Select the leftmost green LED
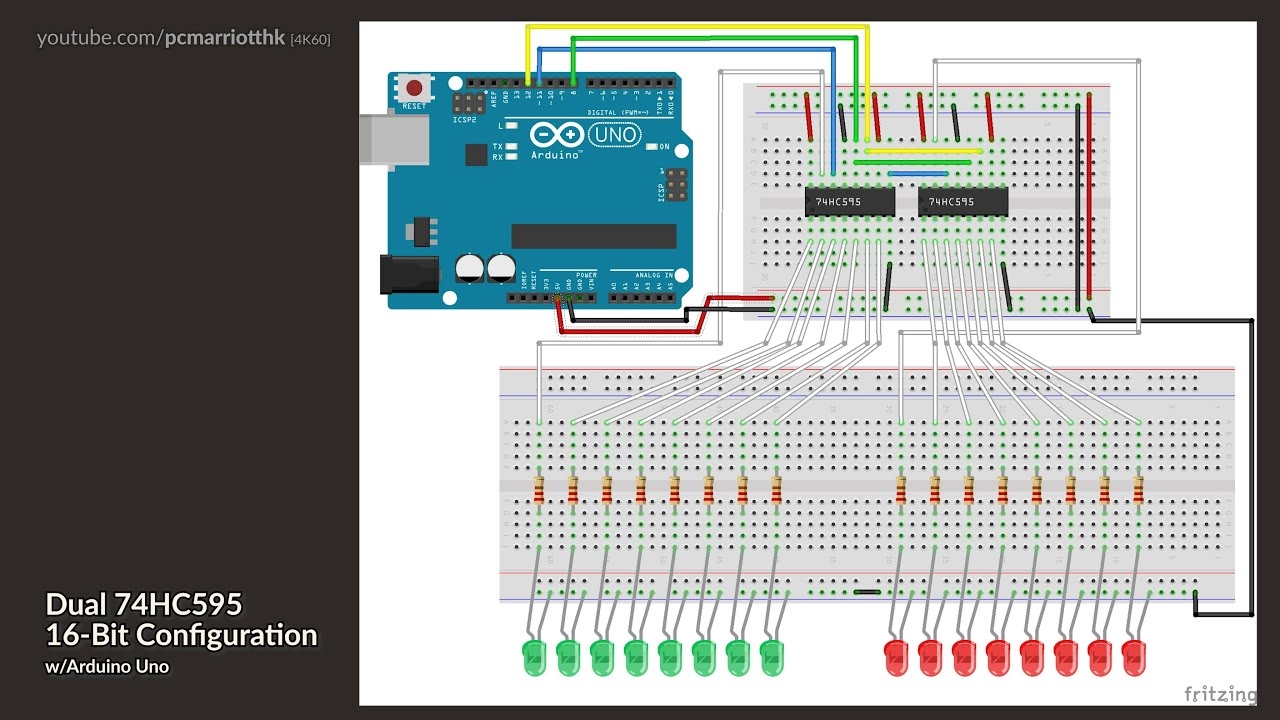1280x720 pixels. coord(535,656)
